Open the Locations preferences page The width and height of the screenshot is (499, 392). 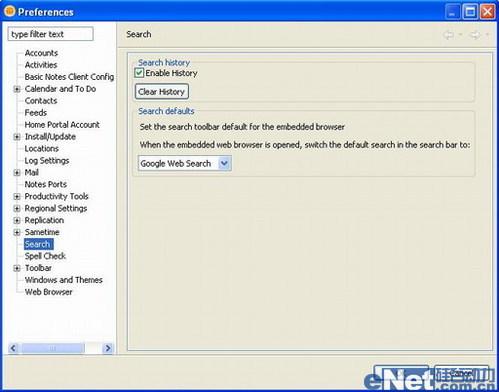(x=42, y=149)
